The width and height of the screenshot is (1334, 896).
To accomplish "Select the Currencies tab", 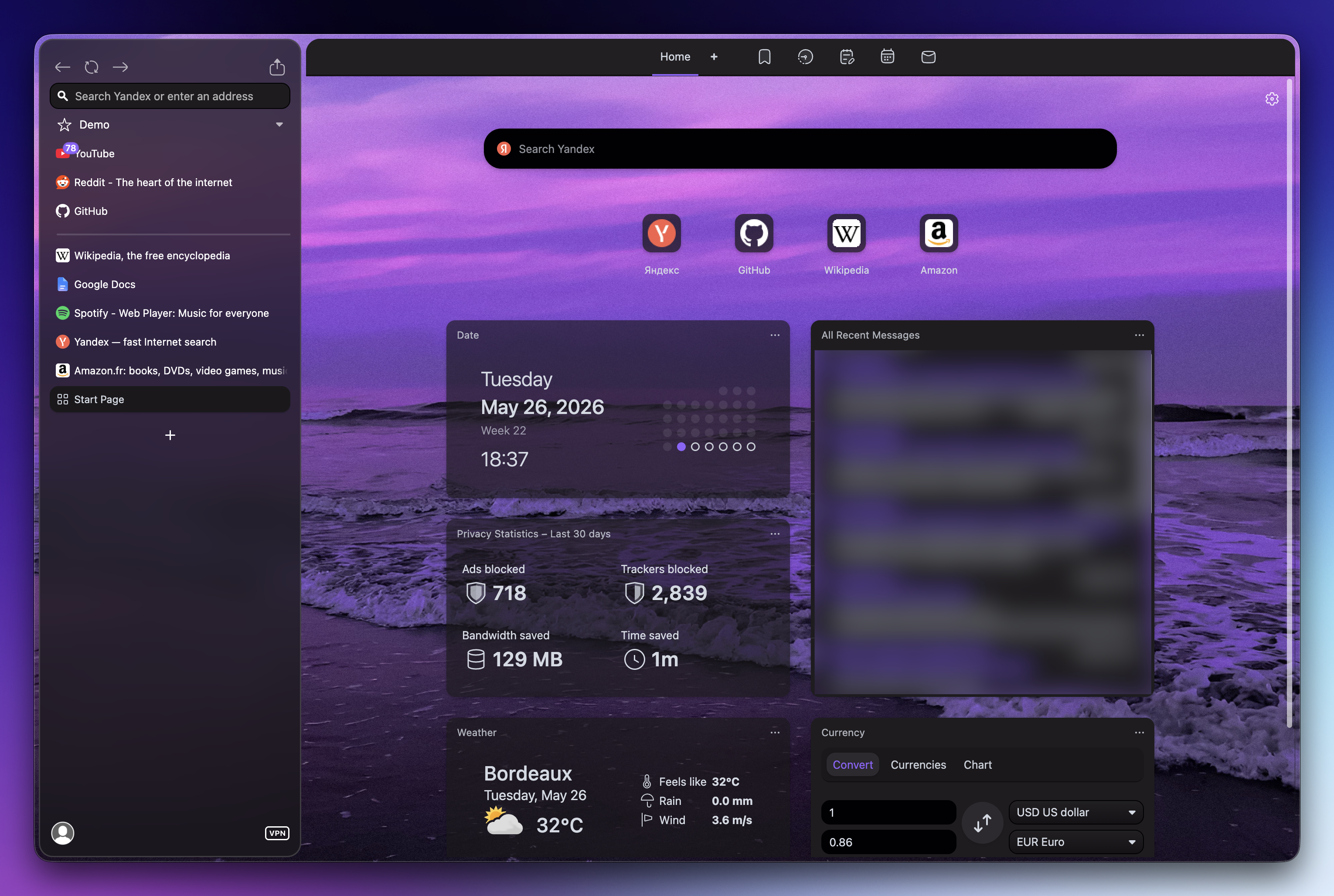I will [918, 764].
